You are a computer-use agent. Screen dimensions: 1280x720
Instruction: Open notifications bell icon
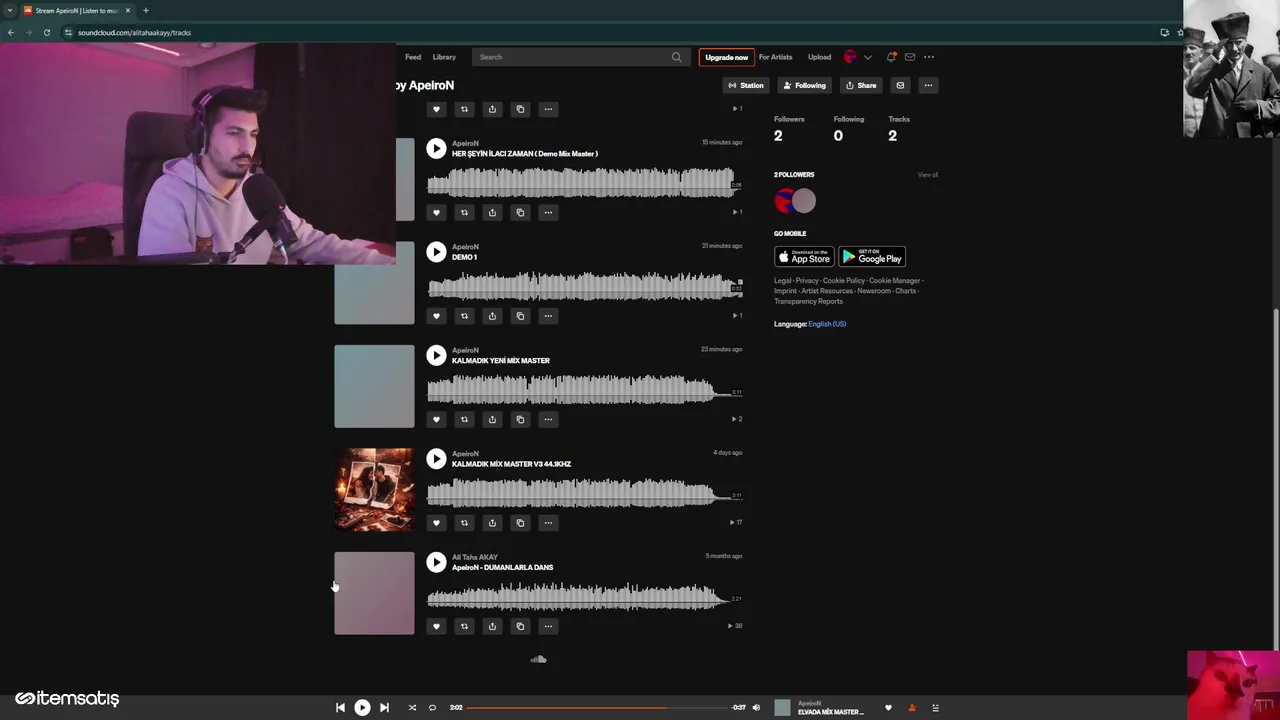point(891,57)
